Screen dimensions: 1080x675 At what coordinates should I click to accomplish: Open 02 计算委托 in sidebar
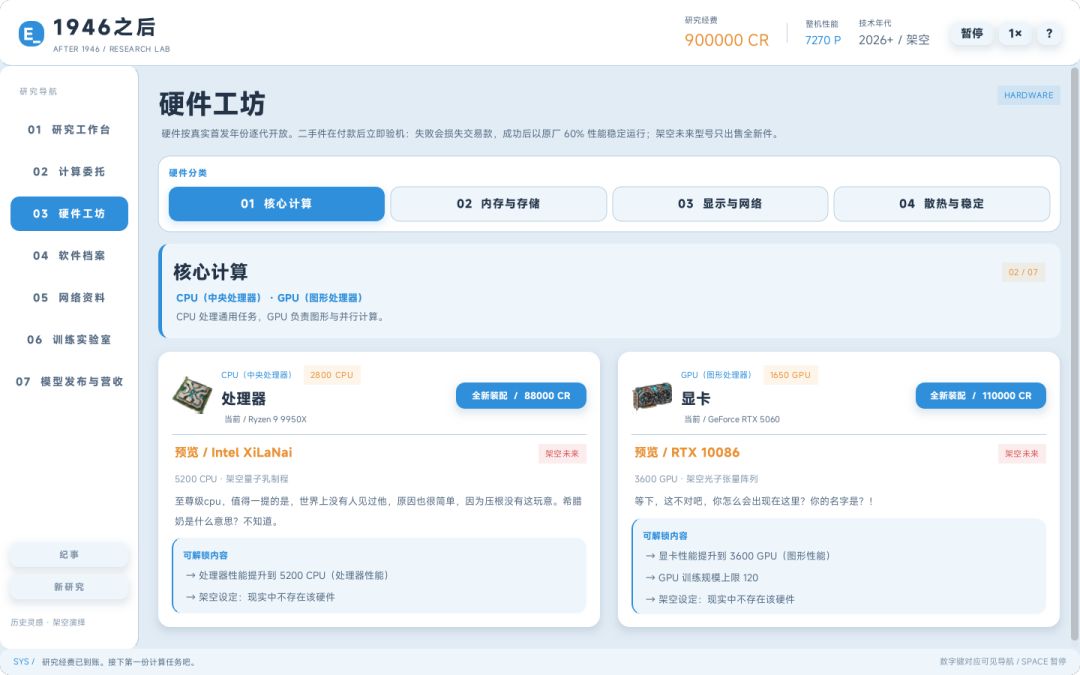(69, 172)
